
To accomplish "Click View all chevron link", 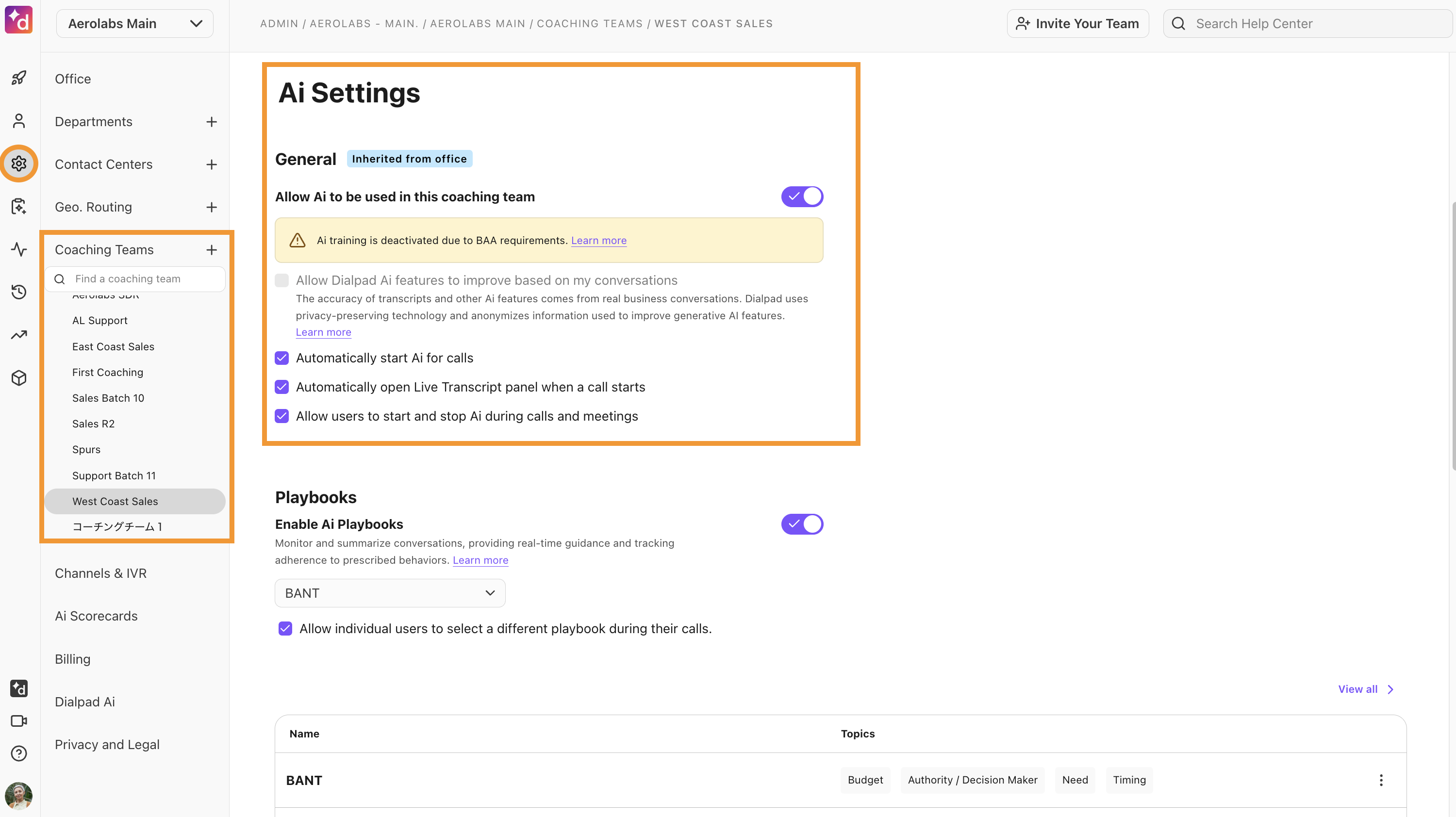I will (x=1366, y=689).
